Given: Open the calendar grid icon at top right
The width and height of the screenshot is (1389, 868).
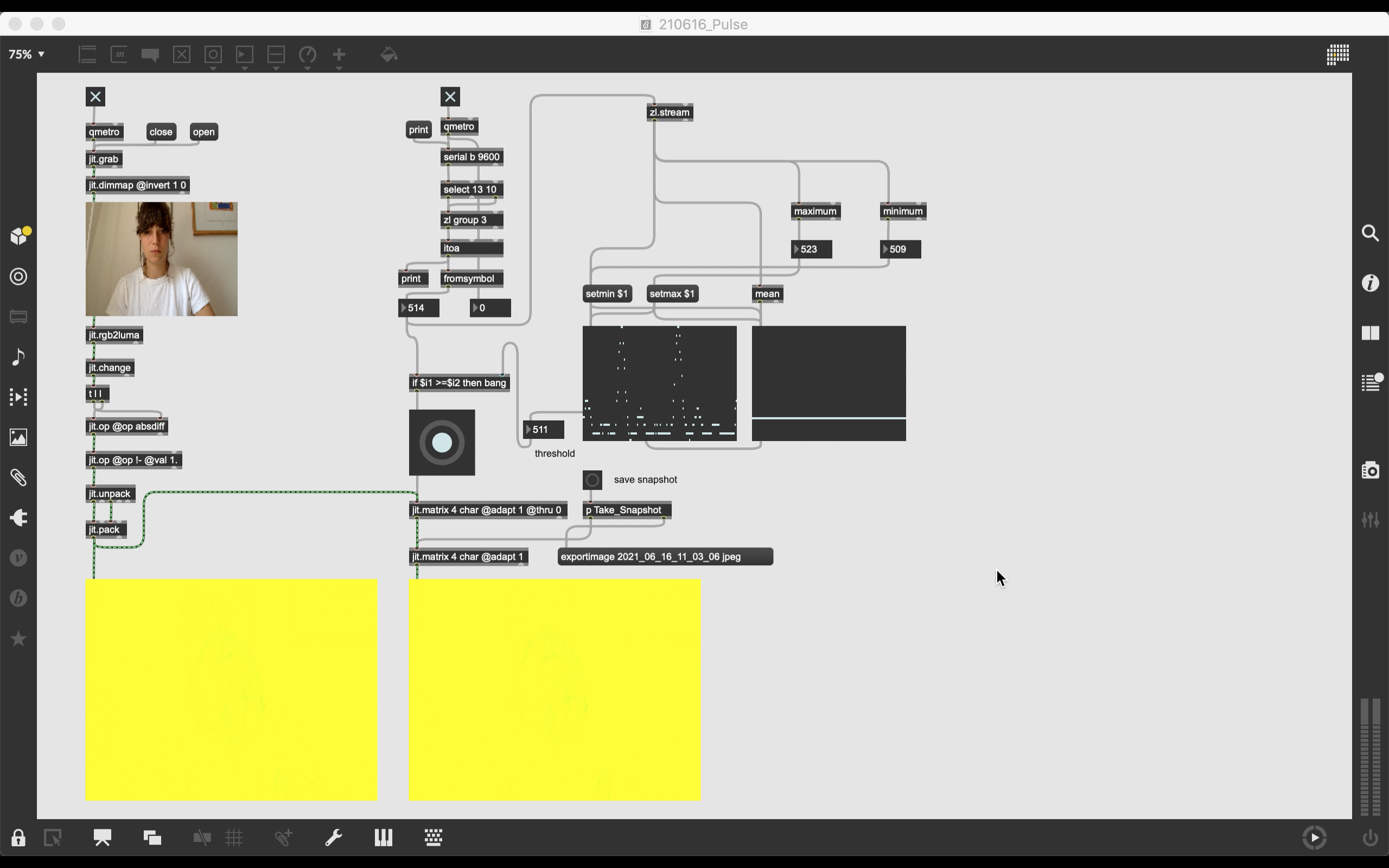Looking at the screenshot, I should coord(1338,55).
